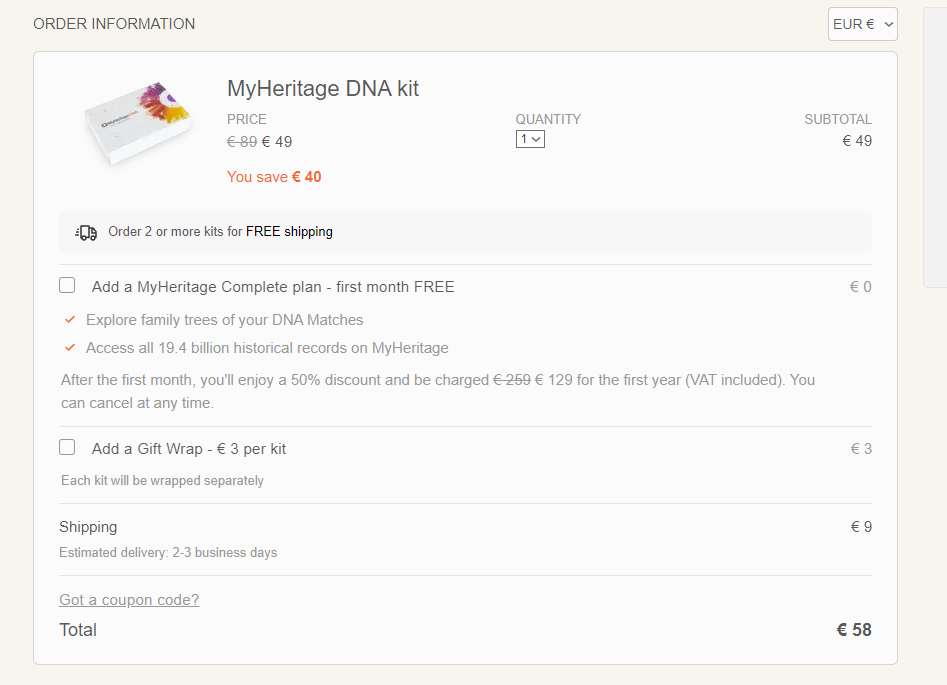
Task: Enable the Add a Gift Wrap checkbox
Action: point(67,447)
